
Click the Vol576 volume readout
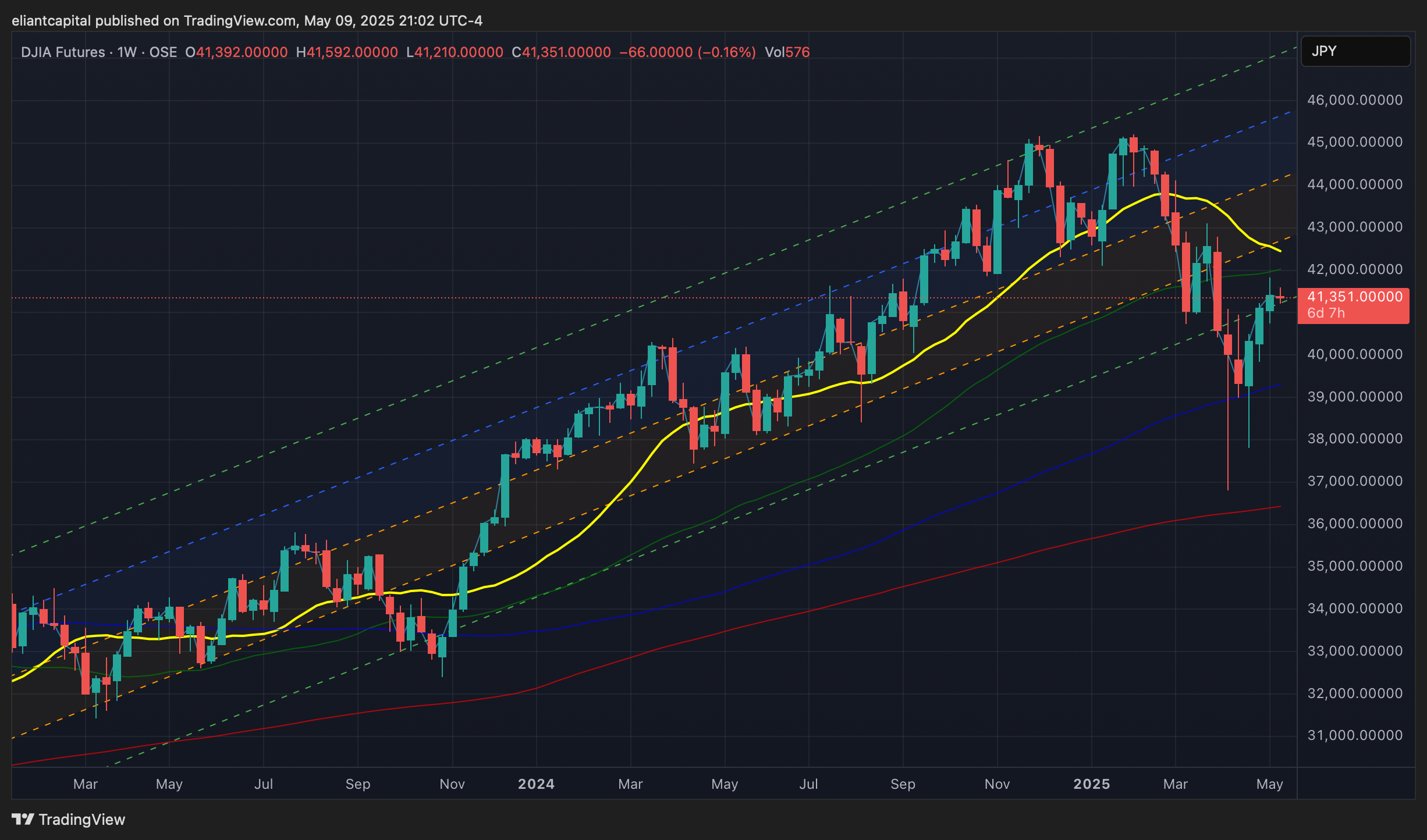point(787,52)
